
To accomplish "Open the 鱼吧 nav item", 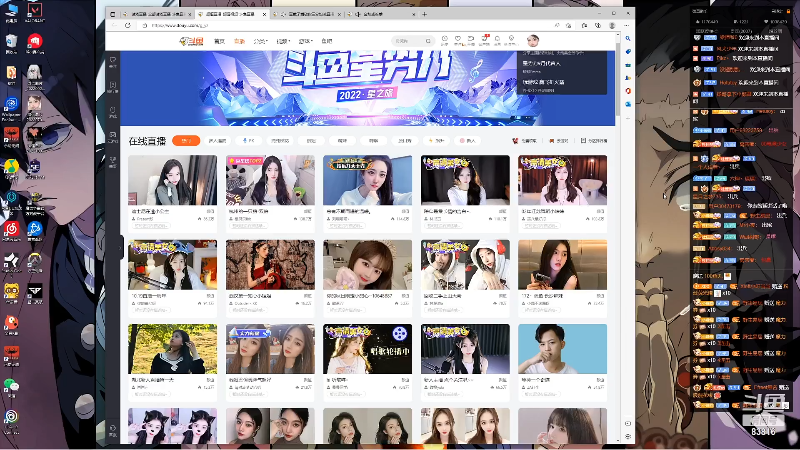I will (327, 41).
